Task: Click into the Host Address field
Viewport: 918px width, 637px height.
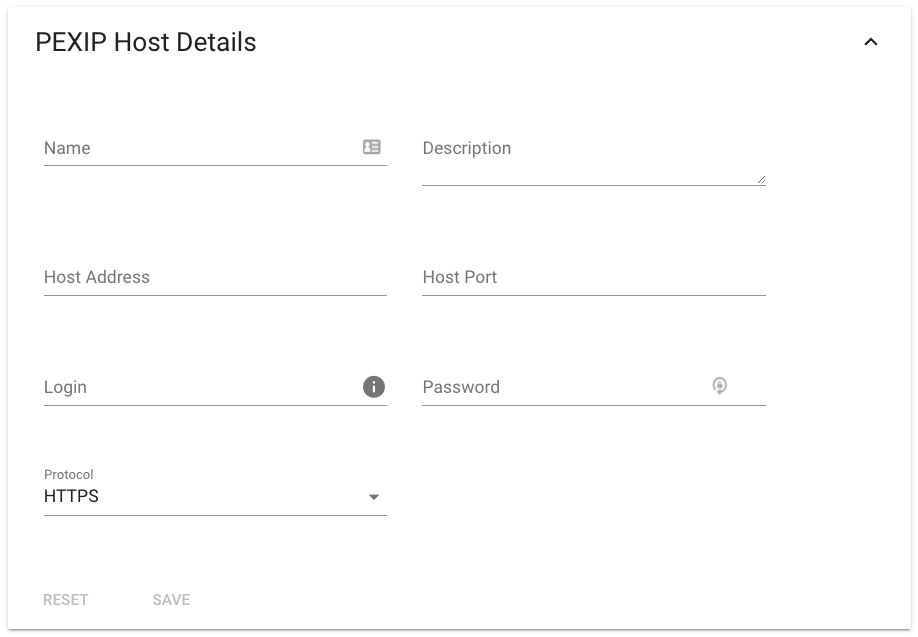Action: [215, 278]
